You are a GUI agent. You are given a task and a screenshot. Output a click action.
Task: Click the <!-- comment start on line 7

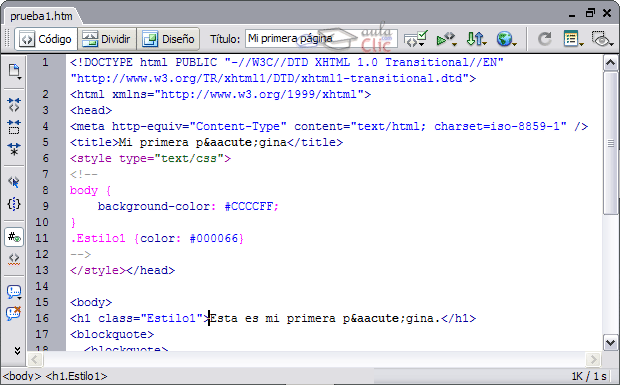(x=83, y=174)
